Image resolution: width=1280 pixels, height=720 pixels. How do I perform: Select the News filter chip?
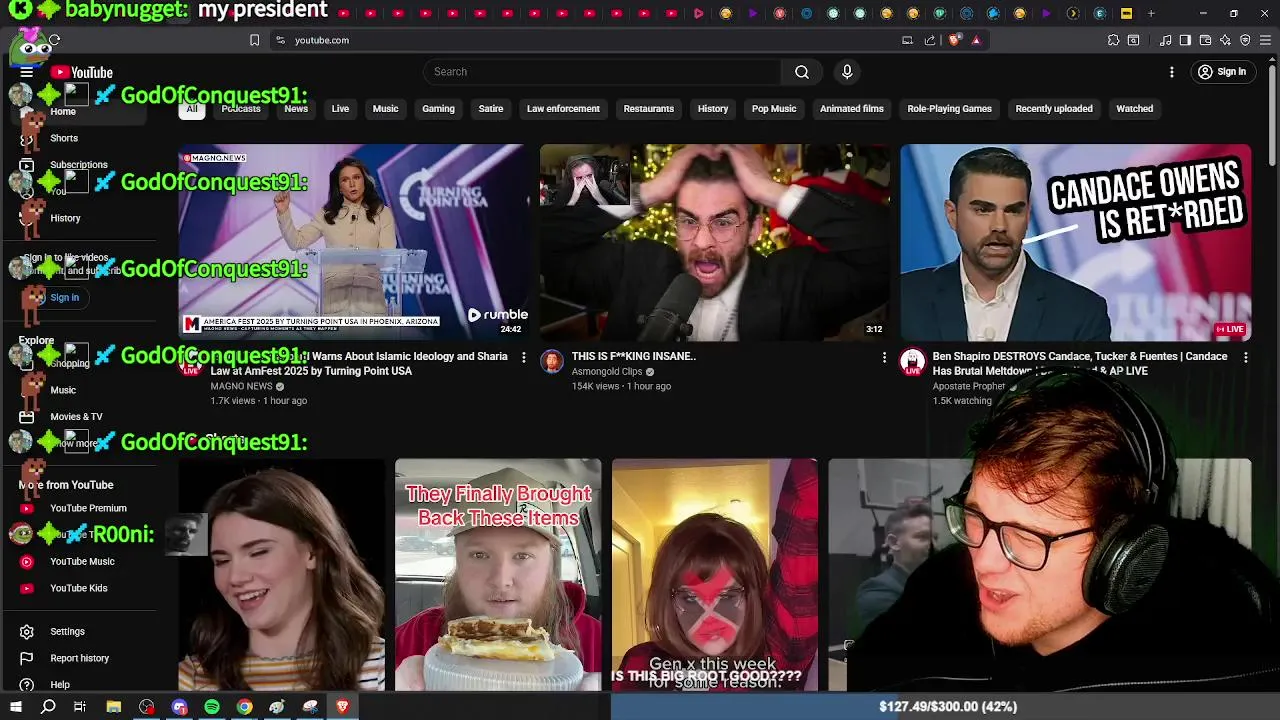click(x=296, y=109)
